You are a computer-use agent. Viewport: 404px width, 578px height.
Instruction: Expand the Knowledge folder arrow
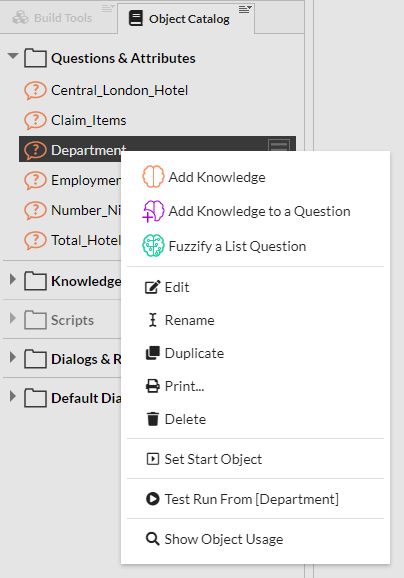tap(13, 279)
